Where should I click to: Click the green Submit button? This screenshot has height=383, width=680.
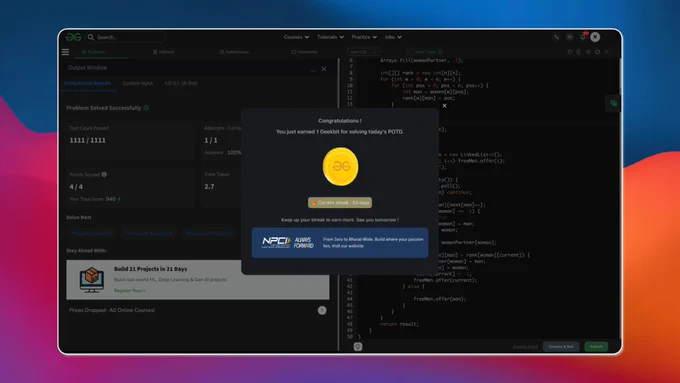[596, 347]
